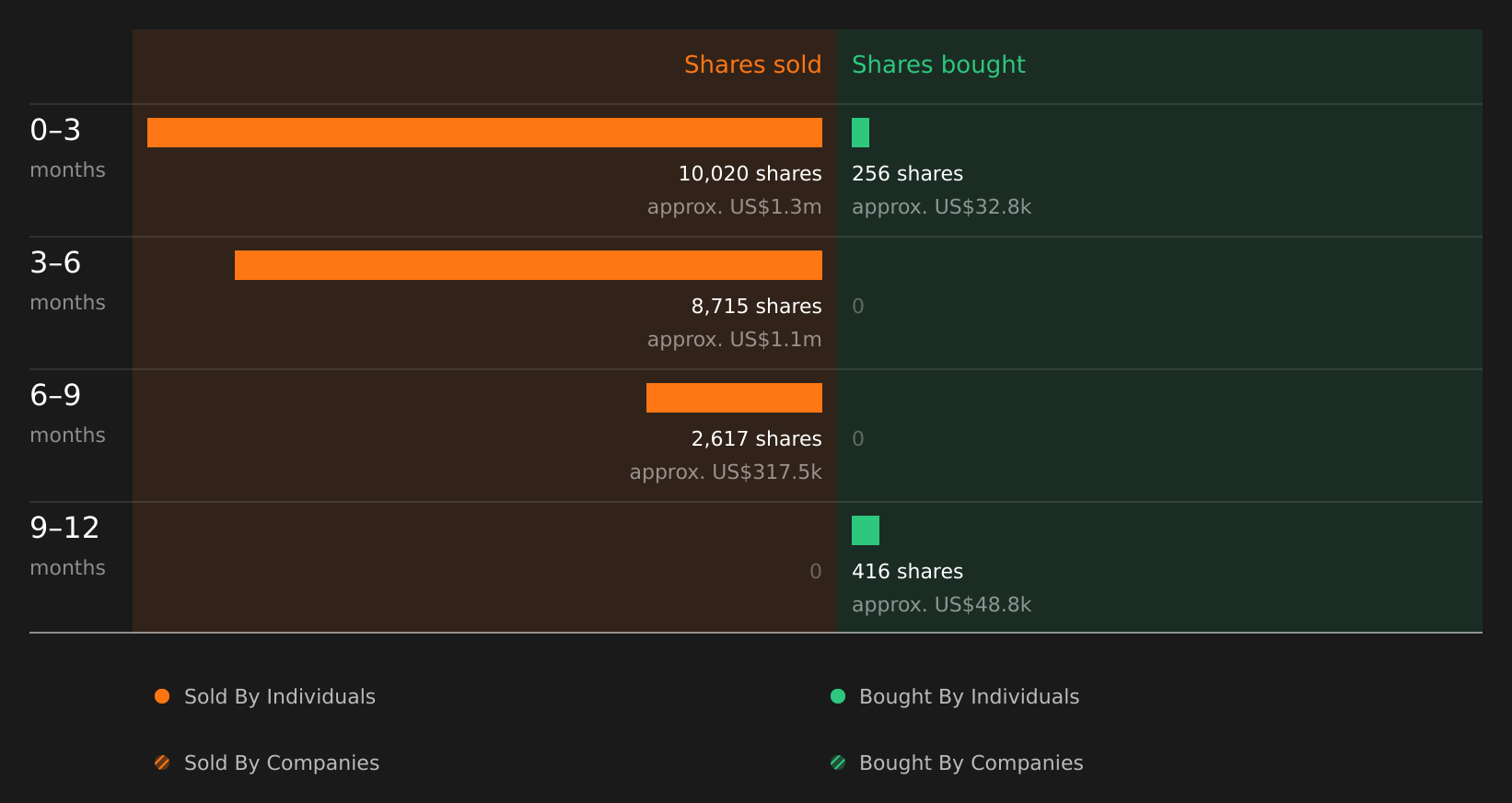The width and height of the screenshot is (1512, 803).
Task: Click the Shares bought column header
Action: click(x=938, y=64)
